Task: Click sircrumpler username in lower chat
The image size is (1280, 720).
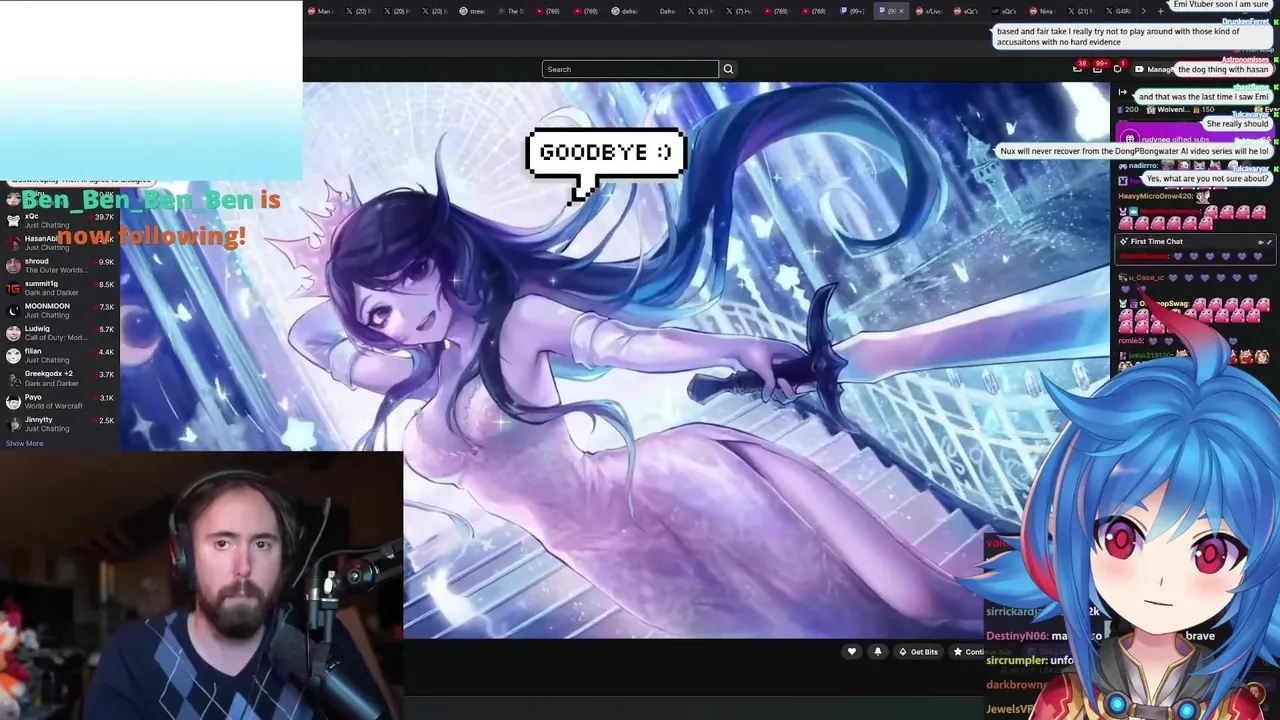Action: tap(1016, 660)
